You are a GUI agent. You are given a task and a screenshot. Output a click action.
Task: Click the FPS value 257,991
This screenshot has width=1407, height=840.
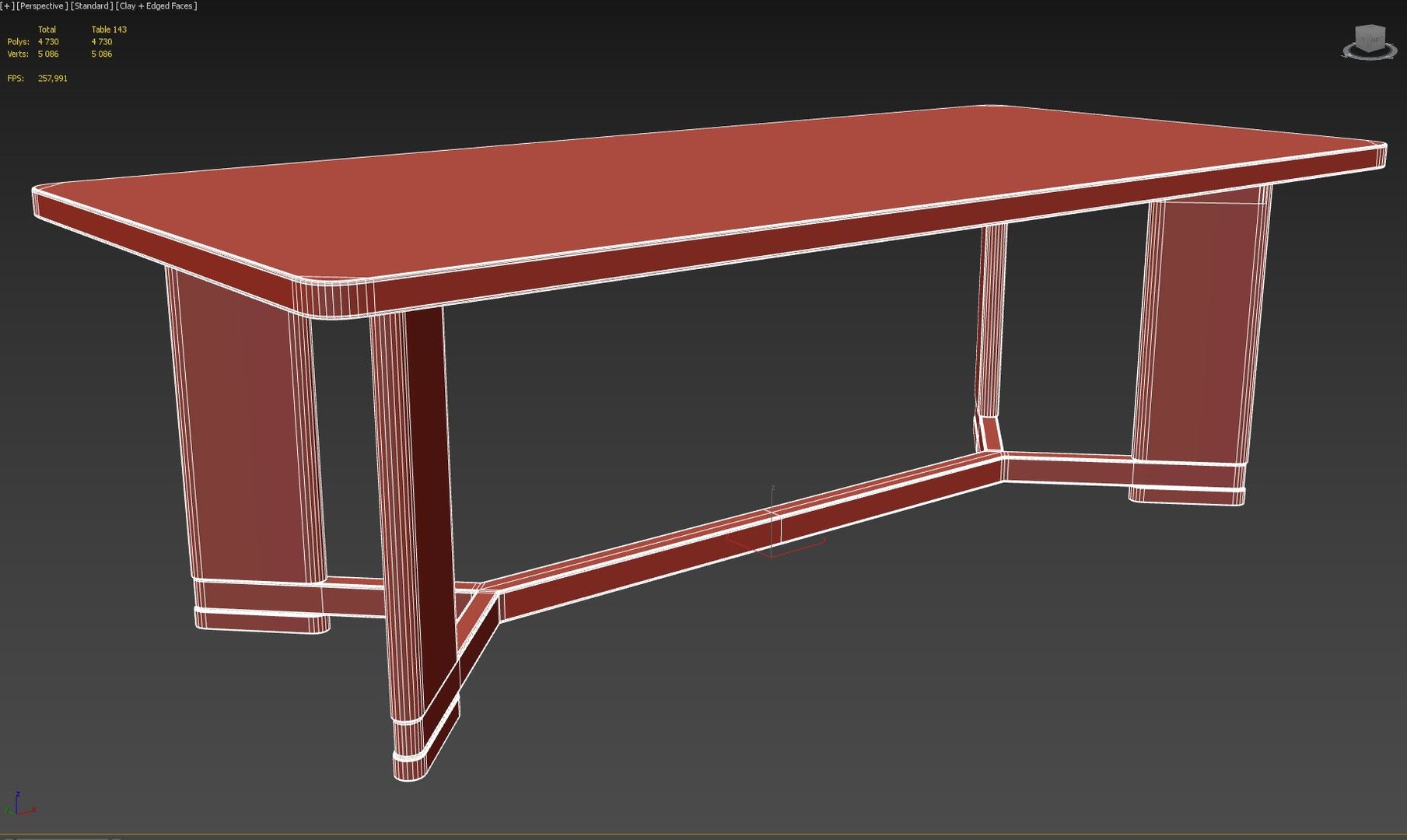[x=53, y=79]
